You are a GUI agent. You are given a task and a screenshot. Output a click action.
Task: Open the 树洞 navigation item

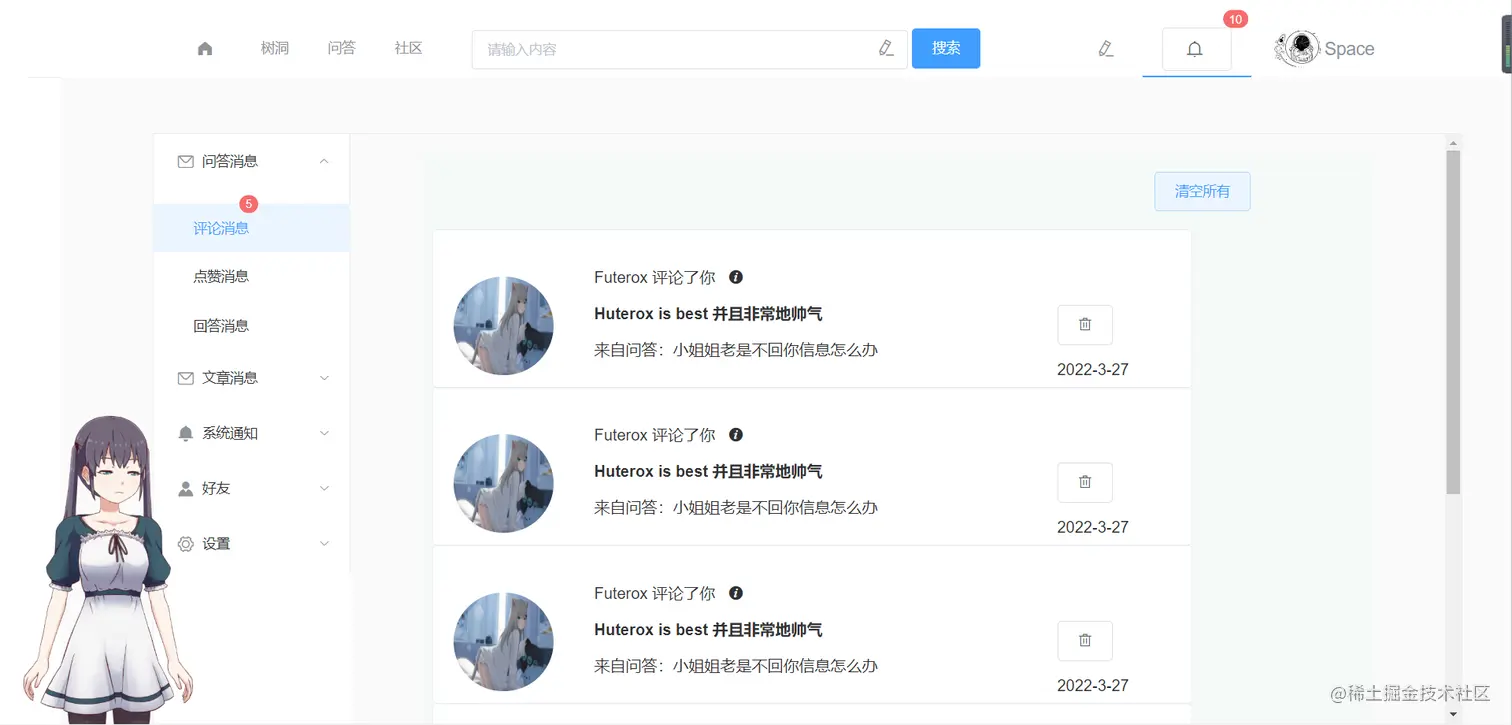pyautogui.click(x=274, y=47)
